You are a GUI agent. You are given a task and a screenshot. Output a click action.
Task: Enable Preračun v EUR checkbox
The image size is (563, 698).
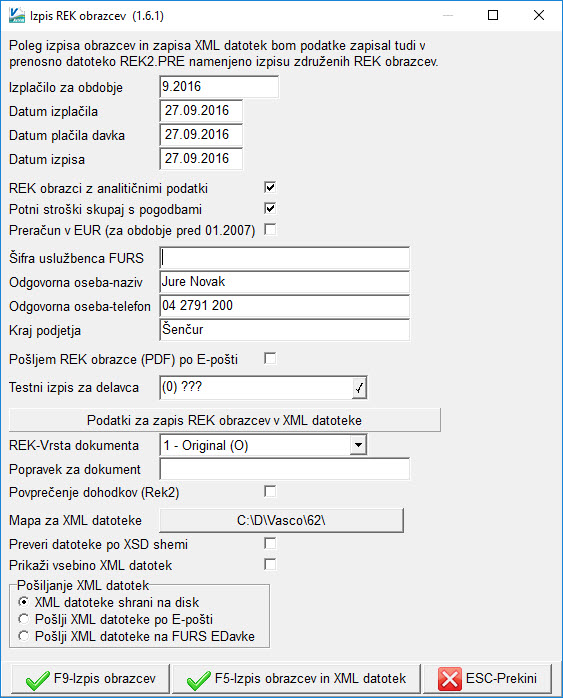tap(270, 229)
